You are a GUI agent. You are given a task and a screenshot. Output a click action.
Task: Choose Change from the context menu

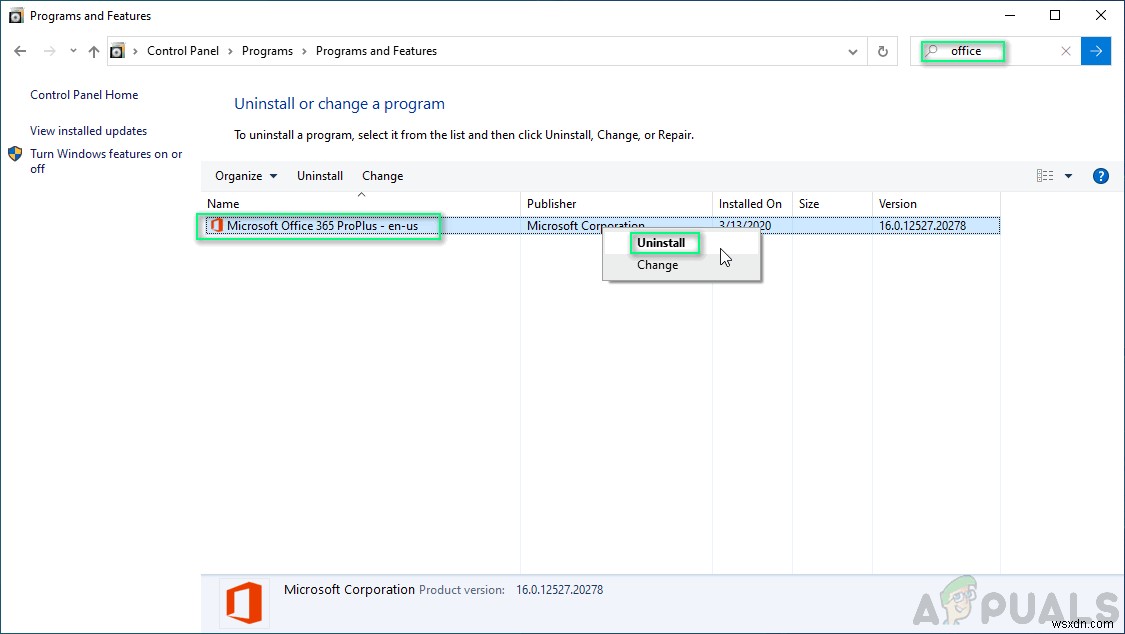tap(682, 265)
